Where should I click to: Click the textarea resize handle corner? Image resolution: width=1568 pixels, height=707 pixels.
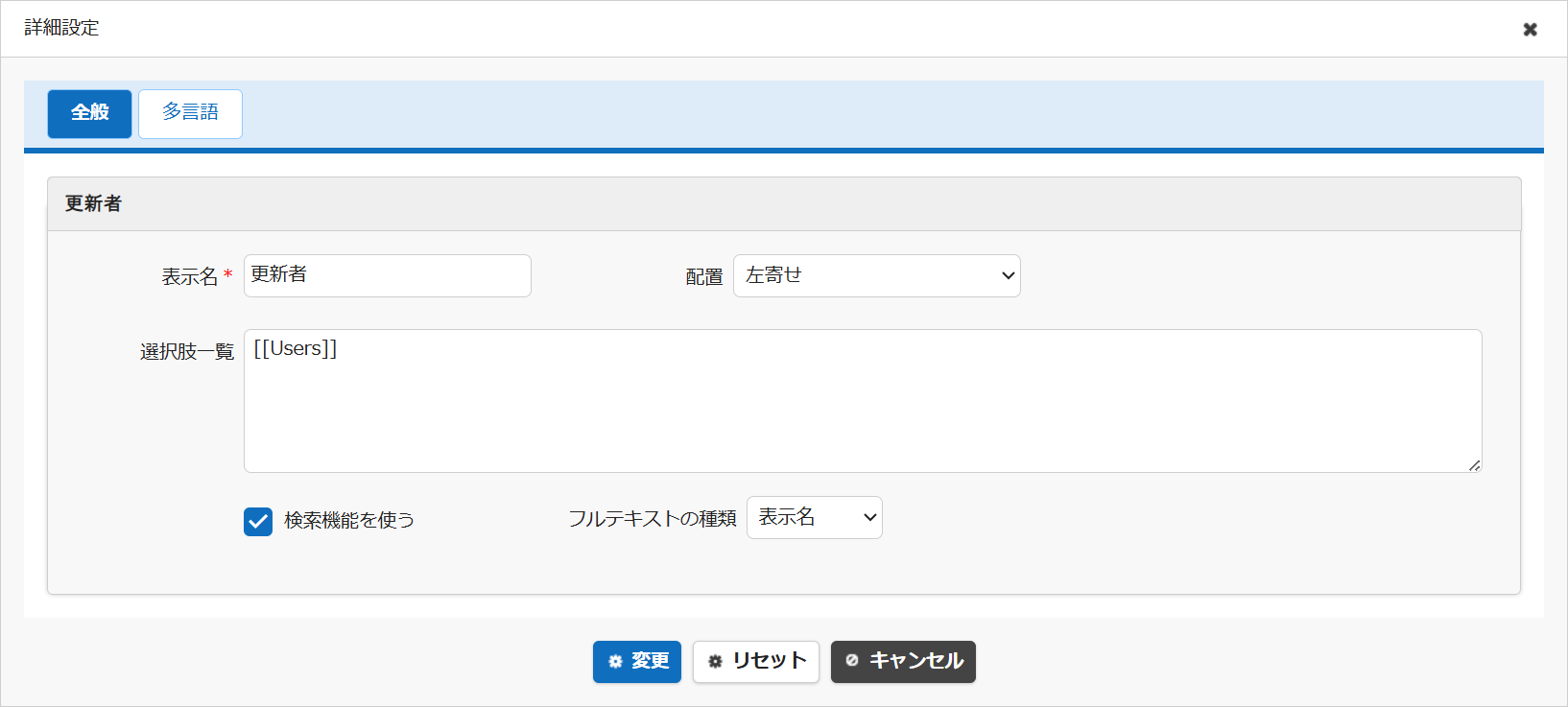pyautogui.click(x=1474, y=465)
